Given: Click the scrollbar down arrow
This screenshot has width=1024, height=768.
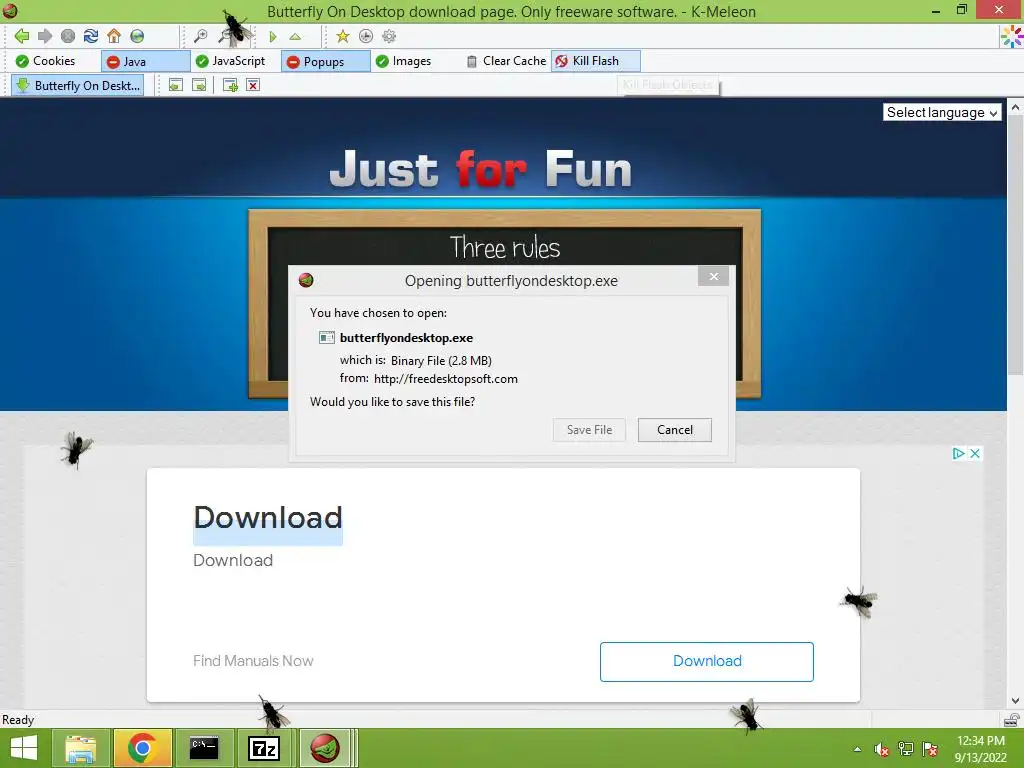Looking at the screenshot, I should click(x=1016, y=701).
